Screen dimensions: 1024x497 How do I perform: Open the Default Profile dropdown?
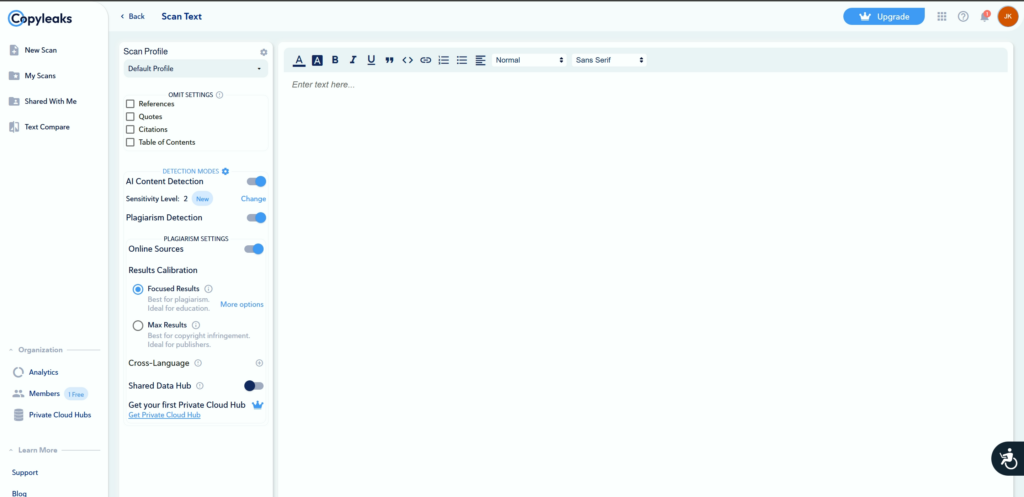(x=195, y=69)
